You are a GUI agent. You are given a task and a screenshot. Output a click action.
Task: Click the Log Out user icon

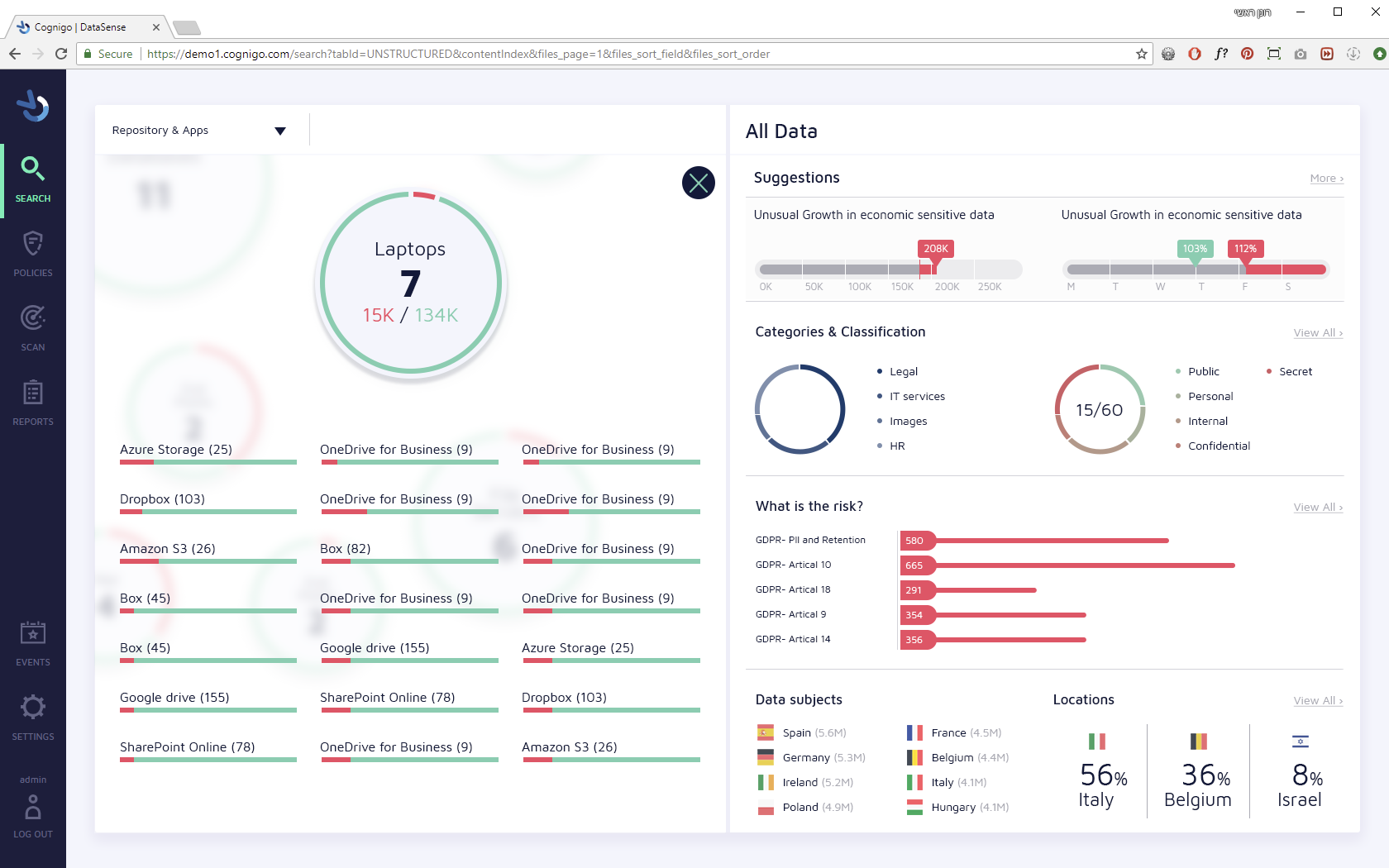click(33, 807)
